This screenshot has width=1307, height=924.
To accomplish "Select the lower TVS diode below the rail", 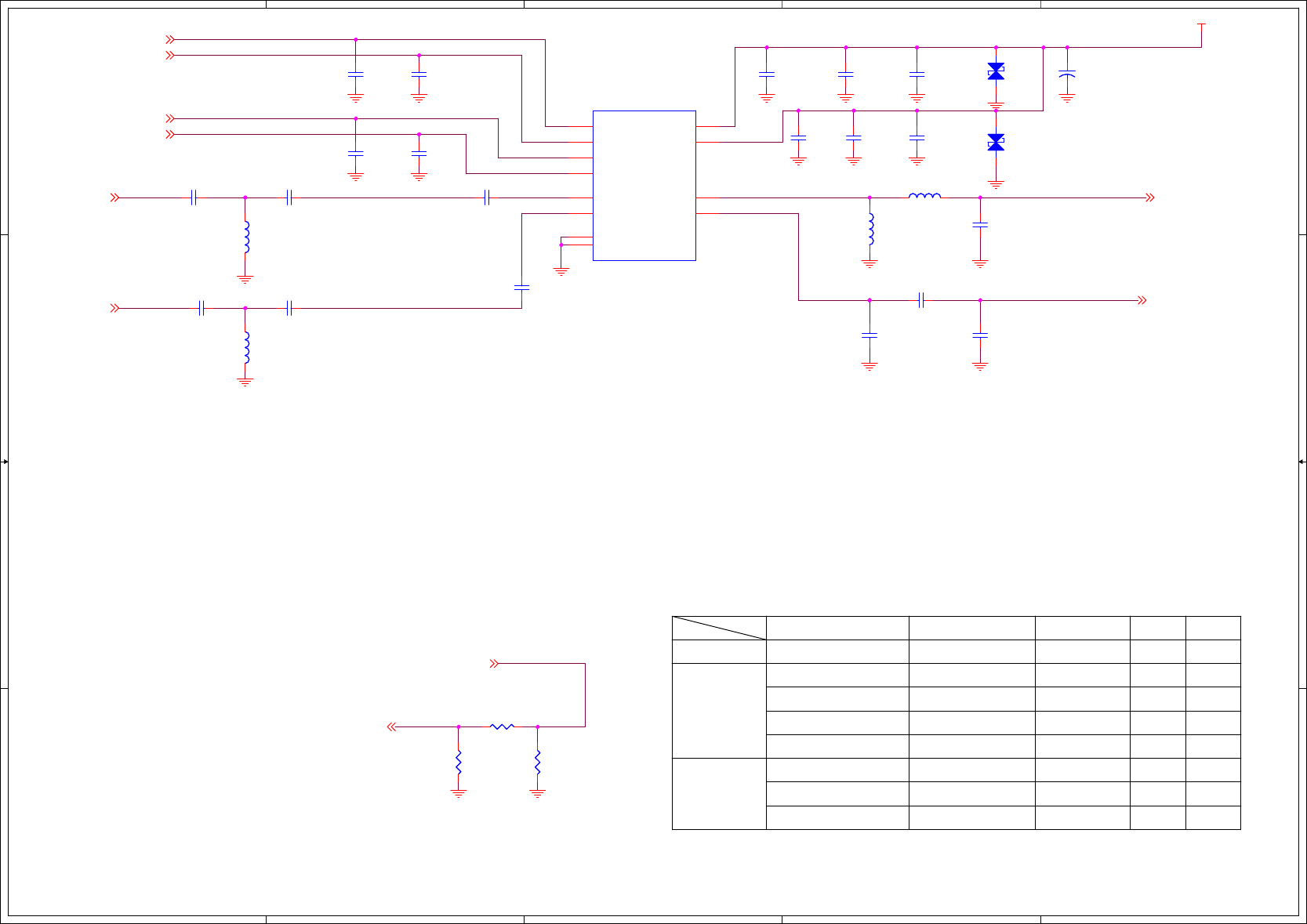I will pyautogui.click(x=996, y=142).
